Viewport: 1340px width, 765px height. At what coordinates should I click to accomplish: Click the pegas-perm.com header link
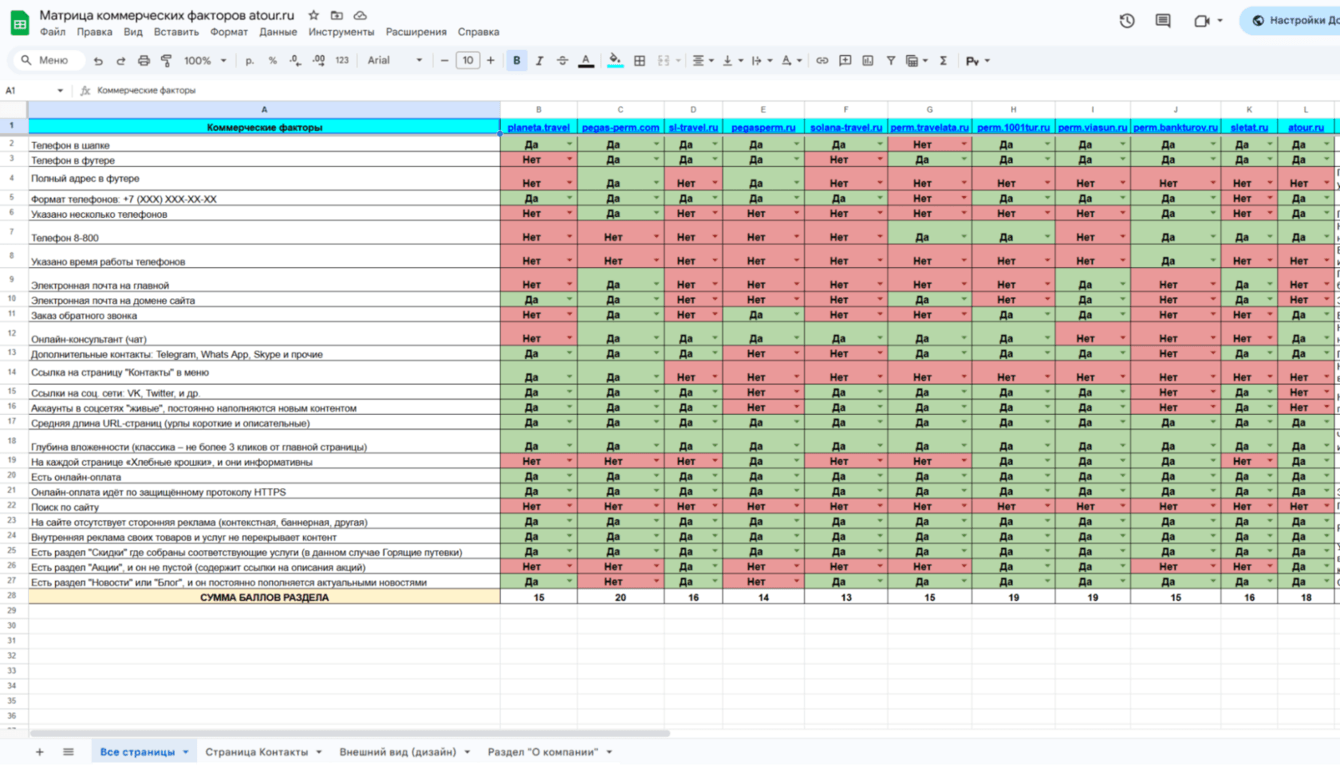point(620,128)
